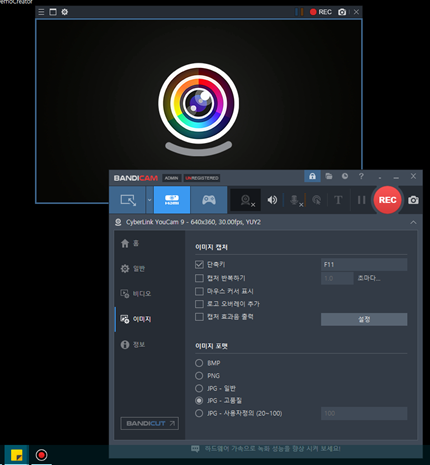
Task: Enable the 캡처 반복하기 checkbox
Action: (199, 278)
